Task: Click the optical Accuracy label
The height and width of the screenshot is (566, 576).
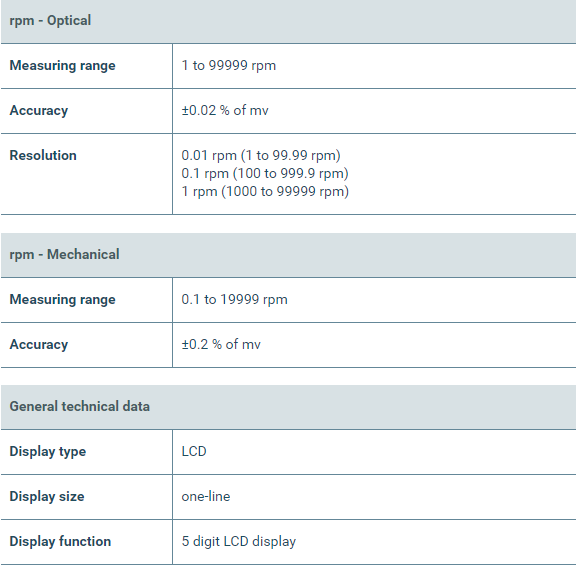Action: 39,111
